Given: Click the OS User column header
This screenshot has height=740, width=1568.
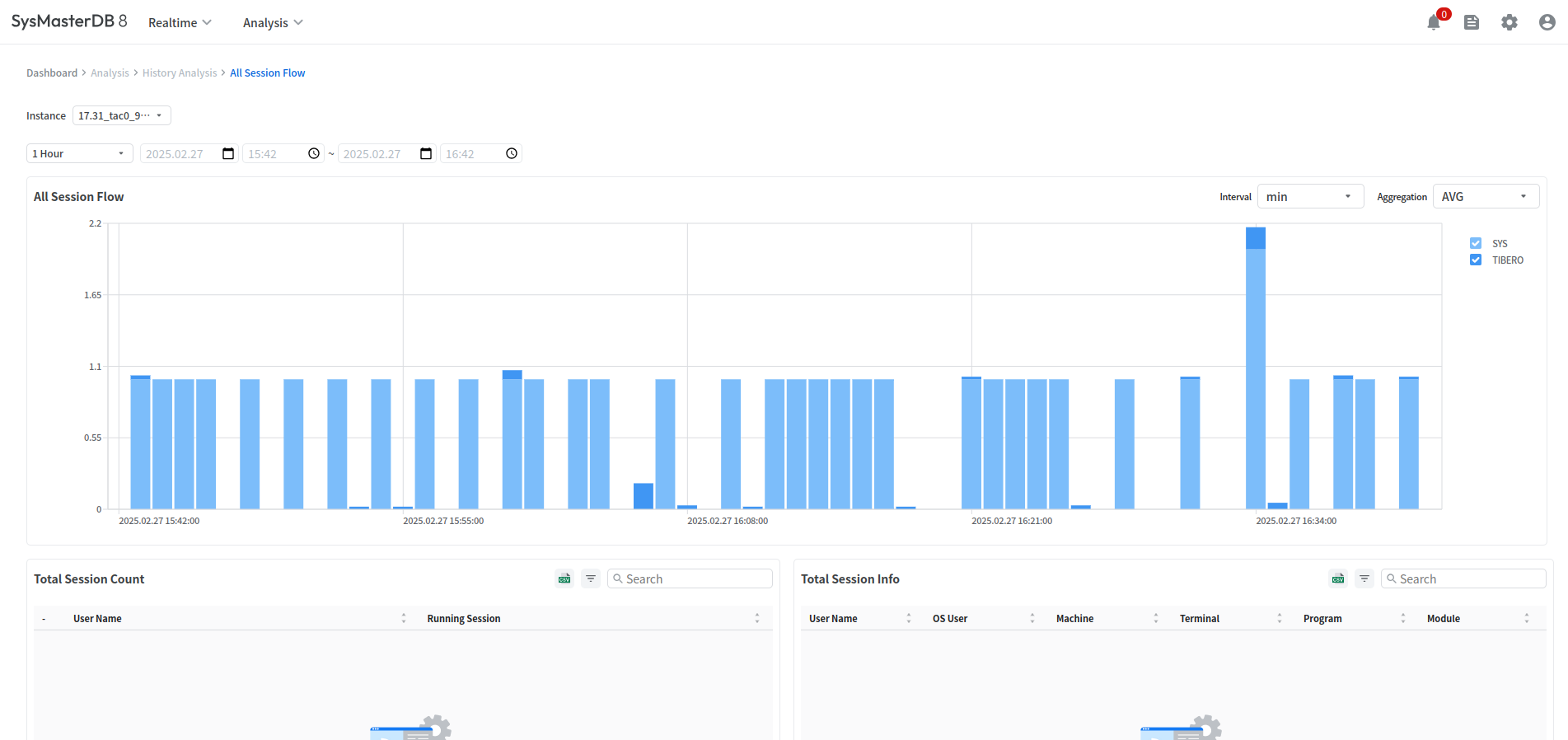Looking at the screenshot, I should tap(950, 618).
